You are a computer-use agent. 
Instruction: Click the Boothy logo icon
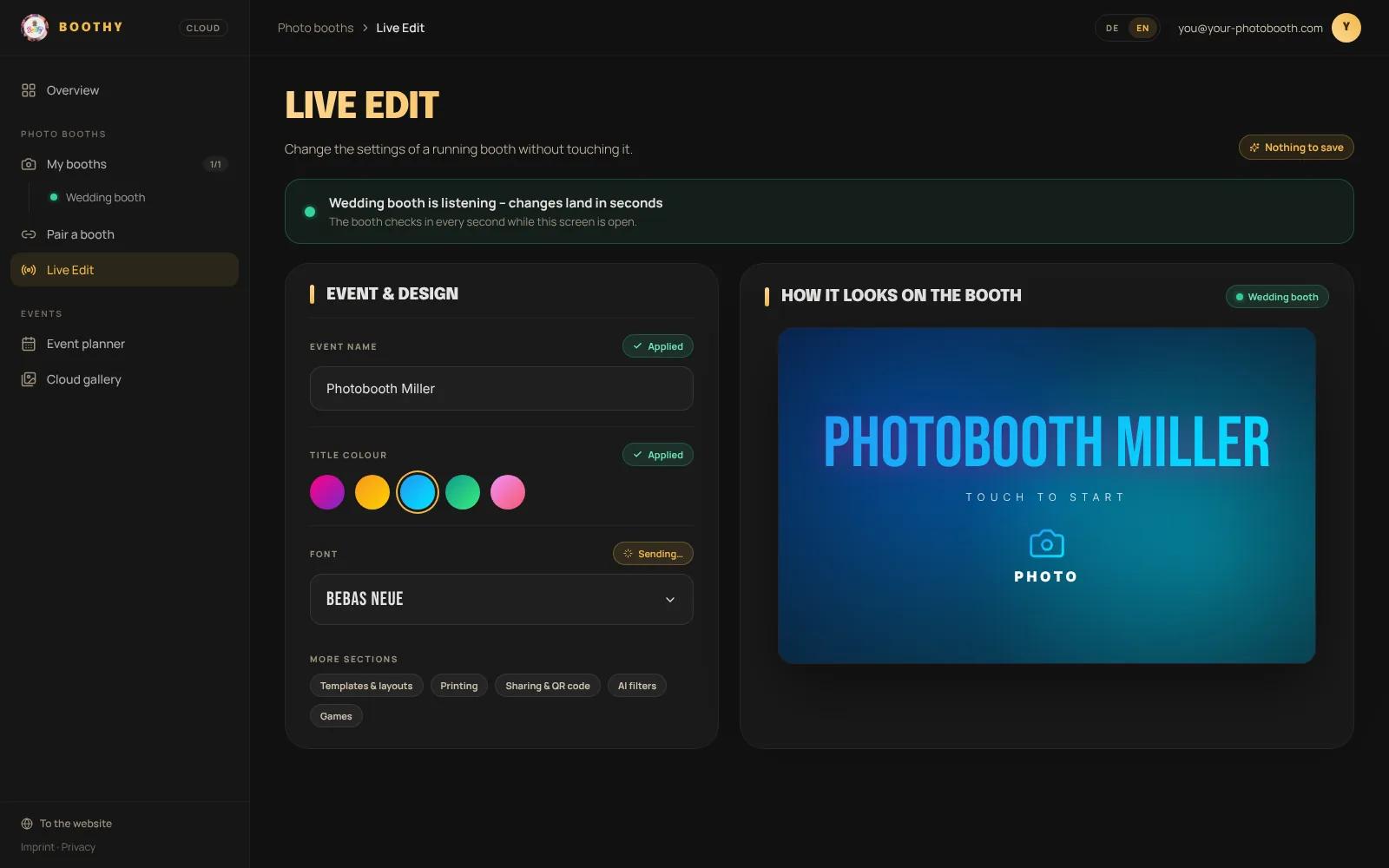tap(35, 28)
